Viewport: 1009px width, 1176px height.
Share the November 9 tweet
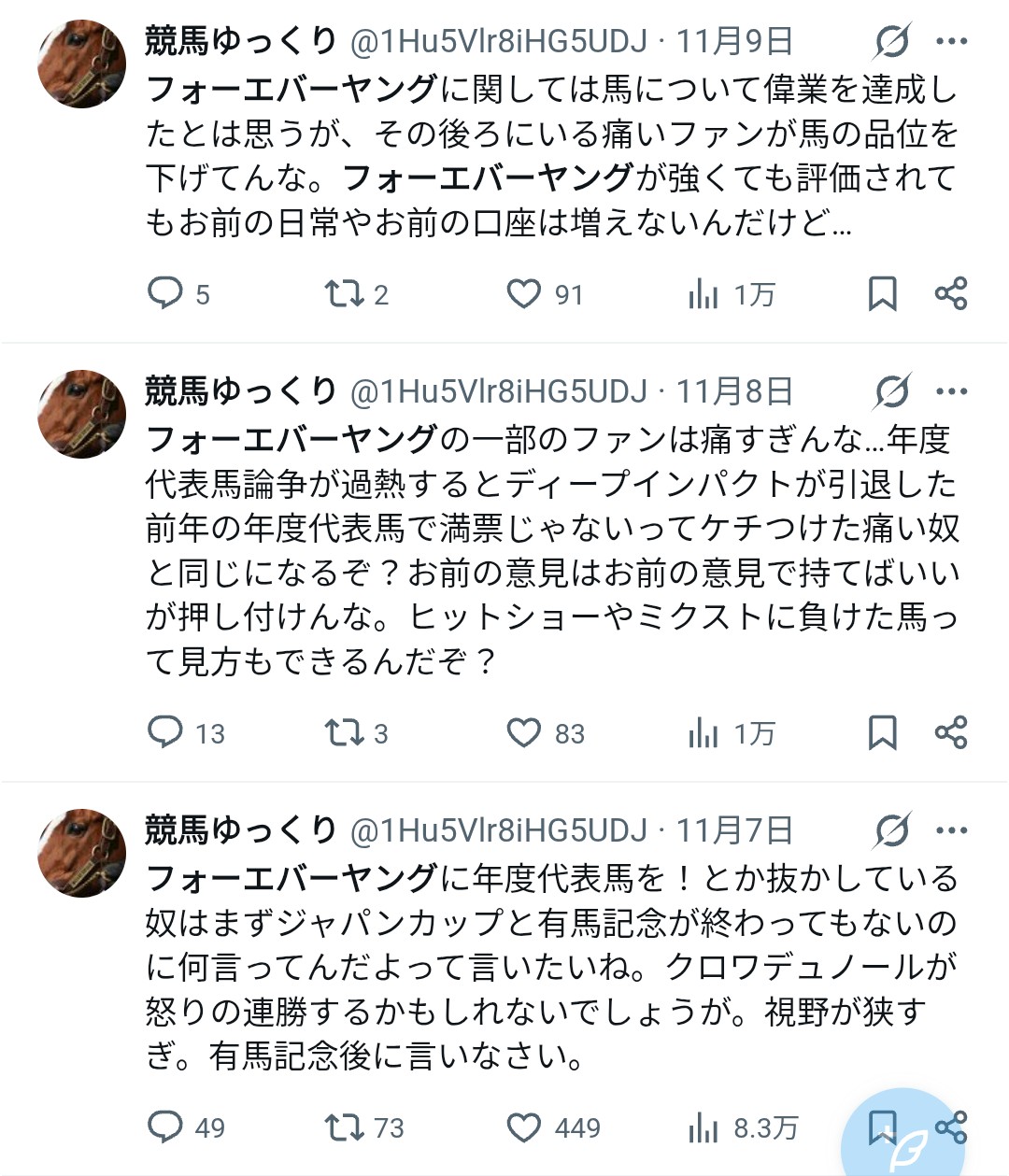(950, 293)
